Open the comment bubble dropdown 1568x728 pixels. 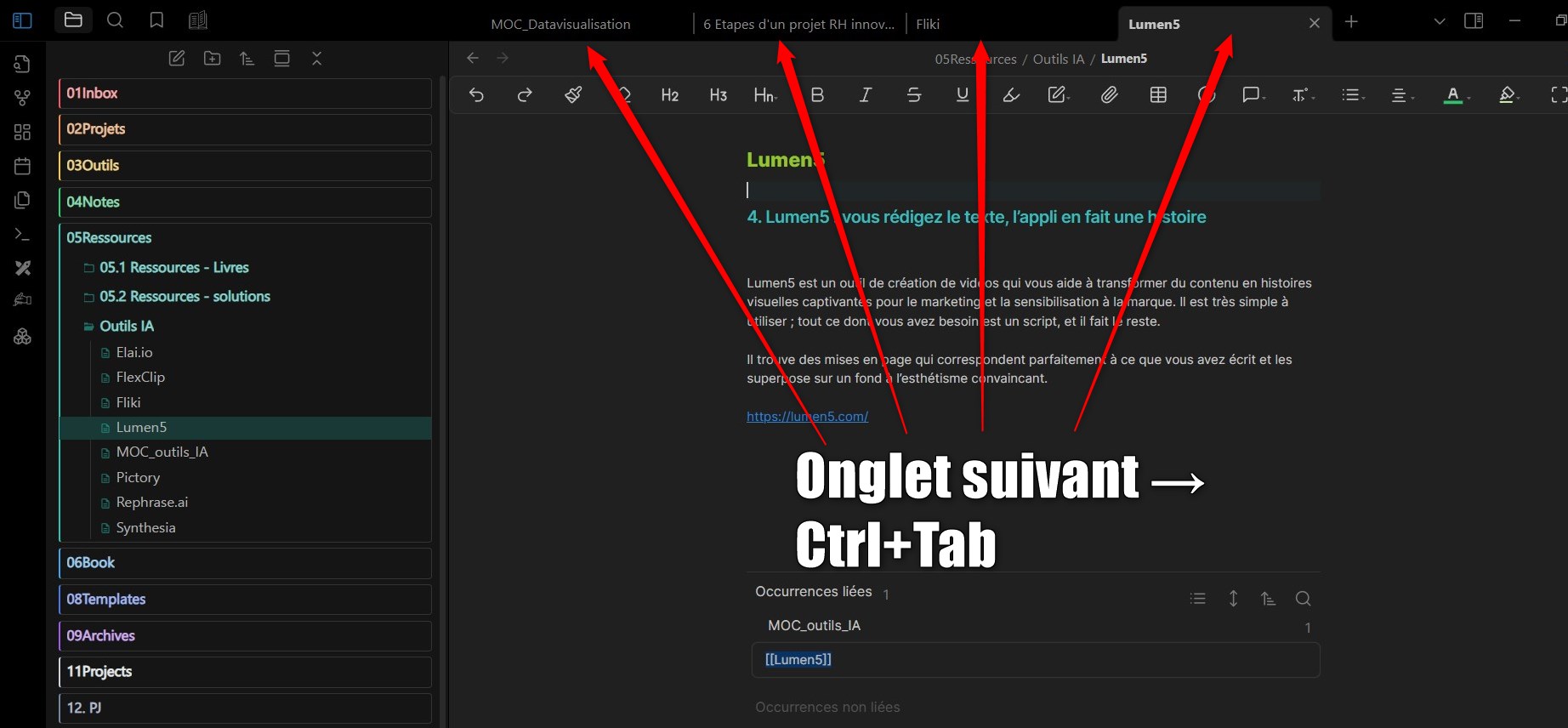pyautogui.click(x=1253, y=94)
